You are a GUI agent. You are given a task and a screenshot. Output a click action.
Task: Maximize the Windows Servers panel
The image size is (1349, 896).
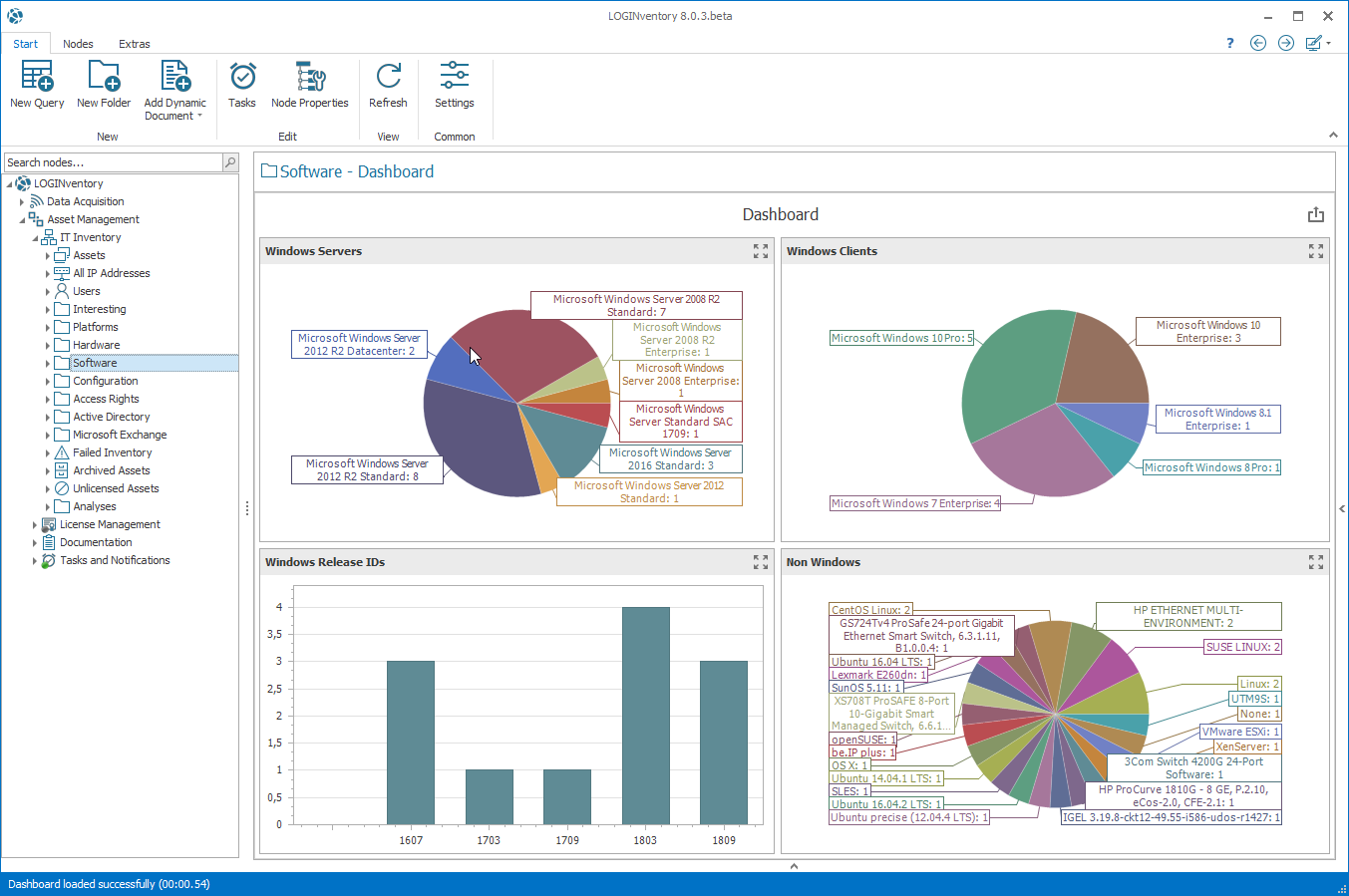761,251
